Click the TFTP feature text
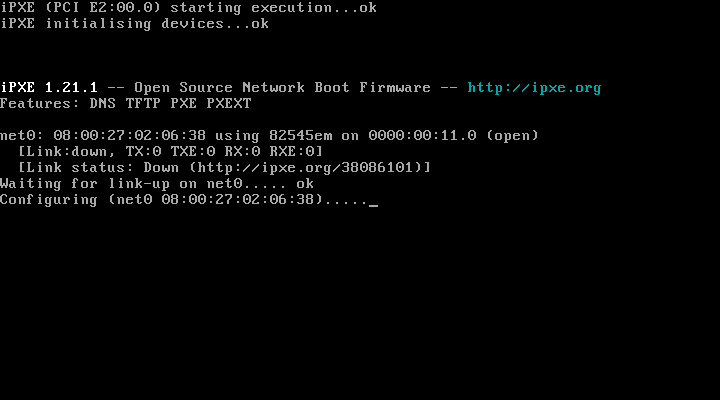 [142, 103]
